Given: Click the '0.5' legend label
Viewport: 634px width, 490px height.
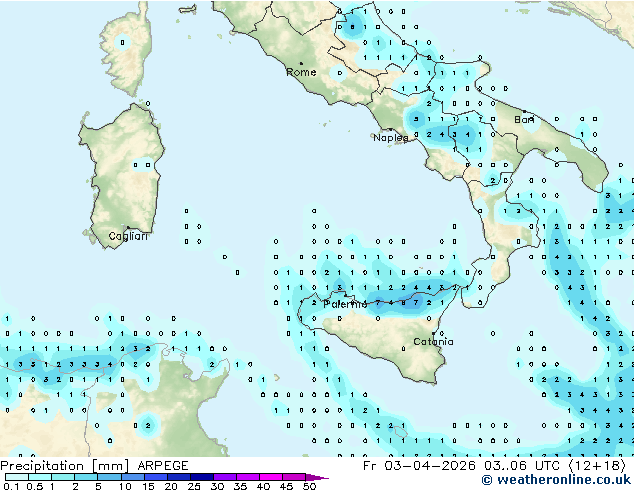Looking at the screenshot, I should coord(35,486).
